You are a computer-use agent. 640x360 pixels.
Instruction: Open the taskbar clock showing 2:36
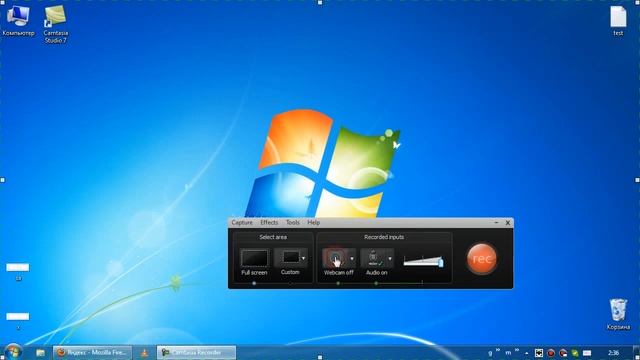pyautogui.click(x=613, y=353)
